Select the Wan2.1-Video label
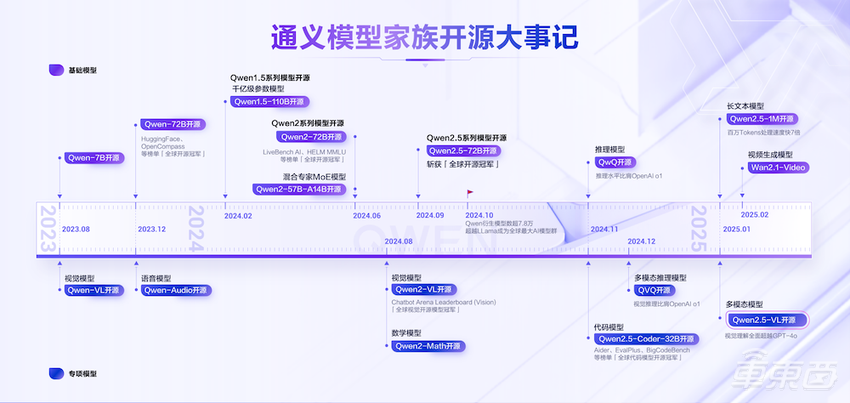 click(773, 168)
